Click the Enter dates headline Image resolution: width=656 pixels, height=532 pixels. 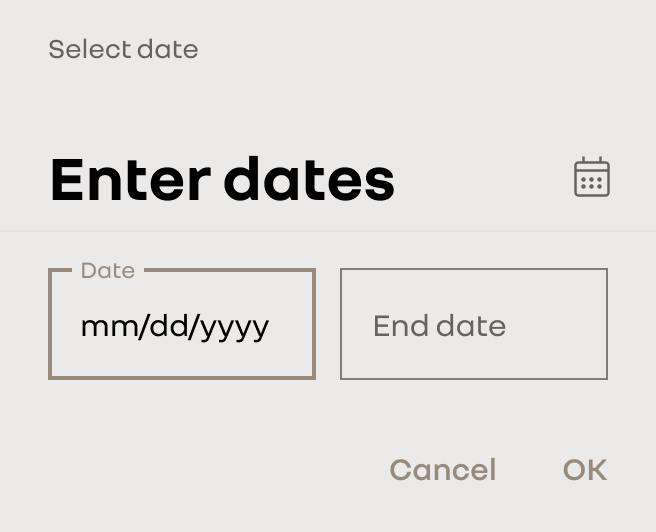click(x=222, y=179)
